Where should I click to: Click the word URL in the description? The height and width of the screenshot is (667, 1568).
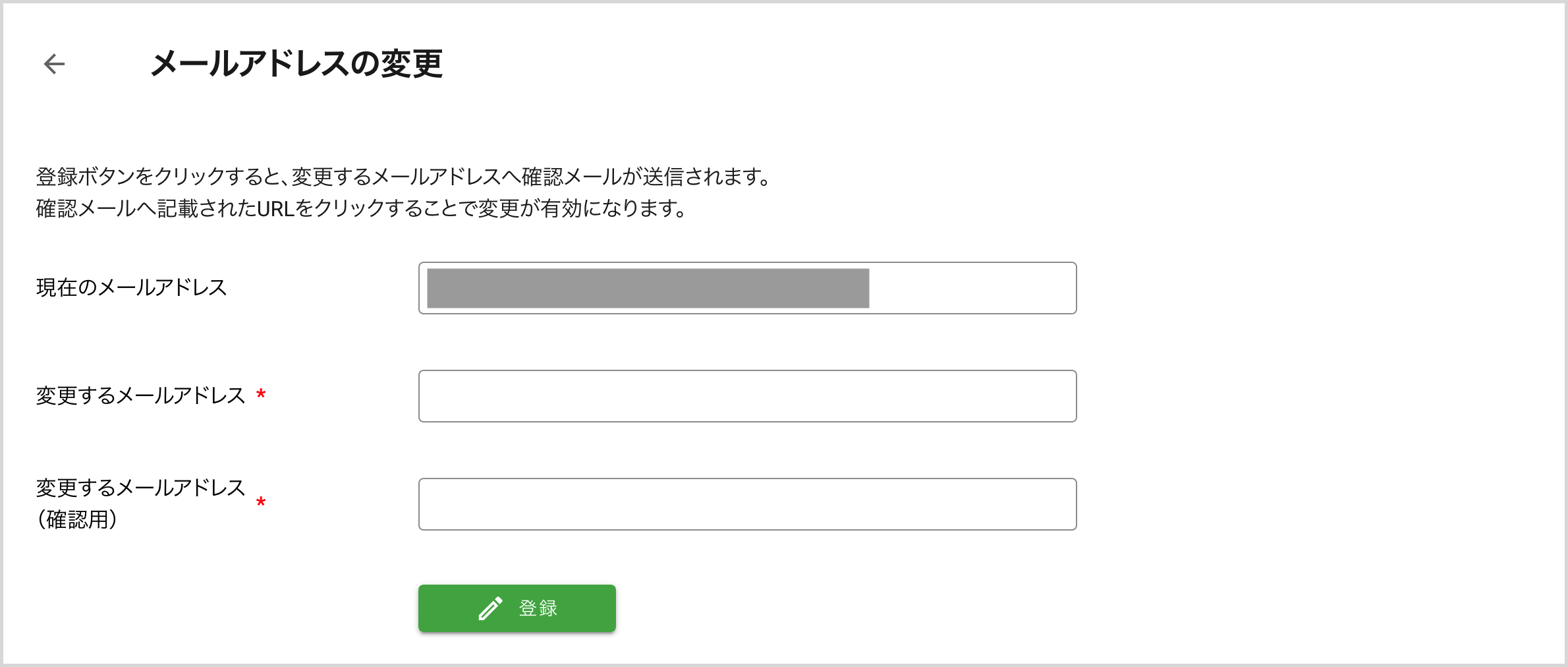[275, 209]
